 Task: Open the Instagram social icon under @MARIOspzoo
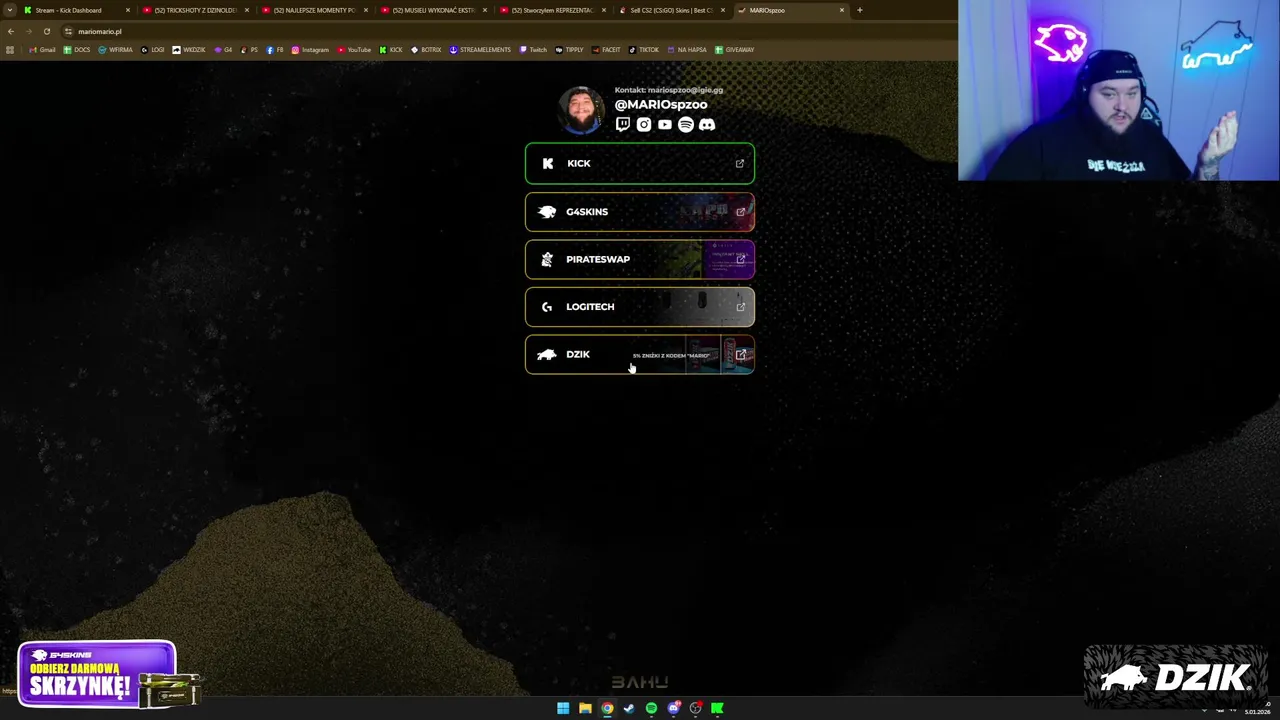pos(644,124)
